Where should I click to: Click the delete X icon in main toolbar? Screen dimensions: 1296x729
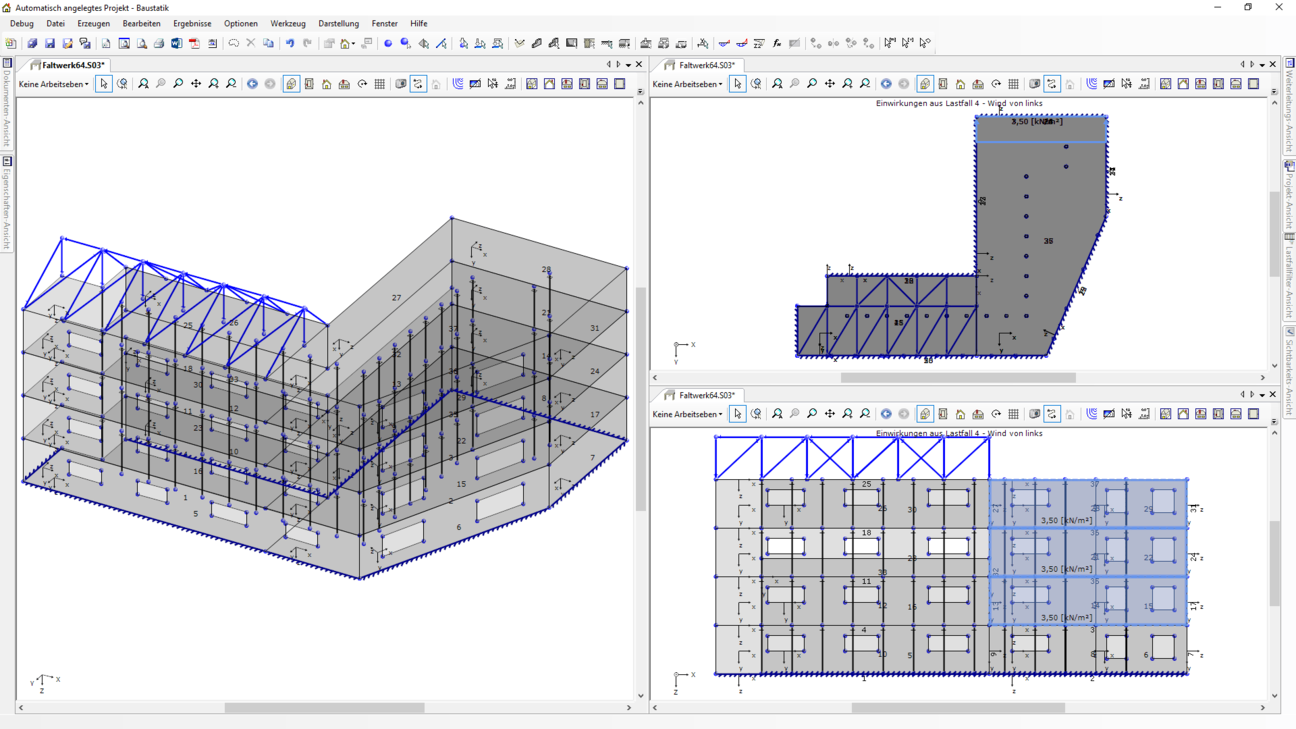(x=251, y=44)
